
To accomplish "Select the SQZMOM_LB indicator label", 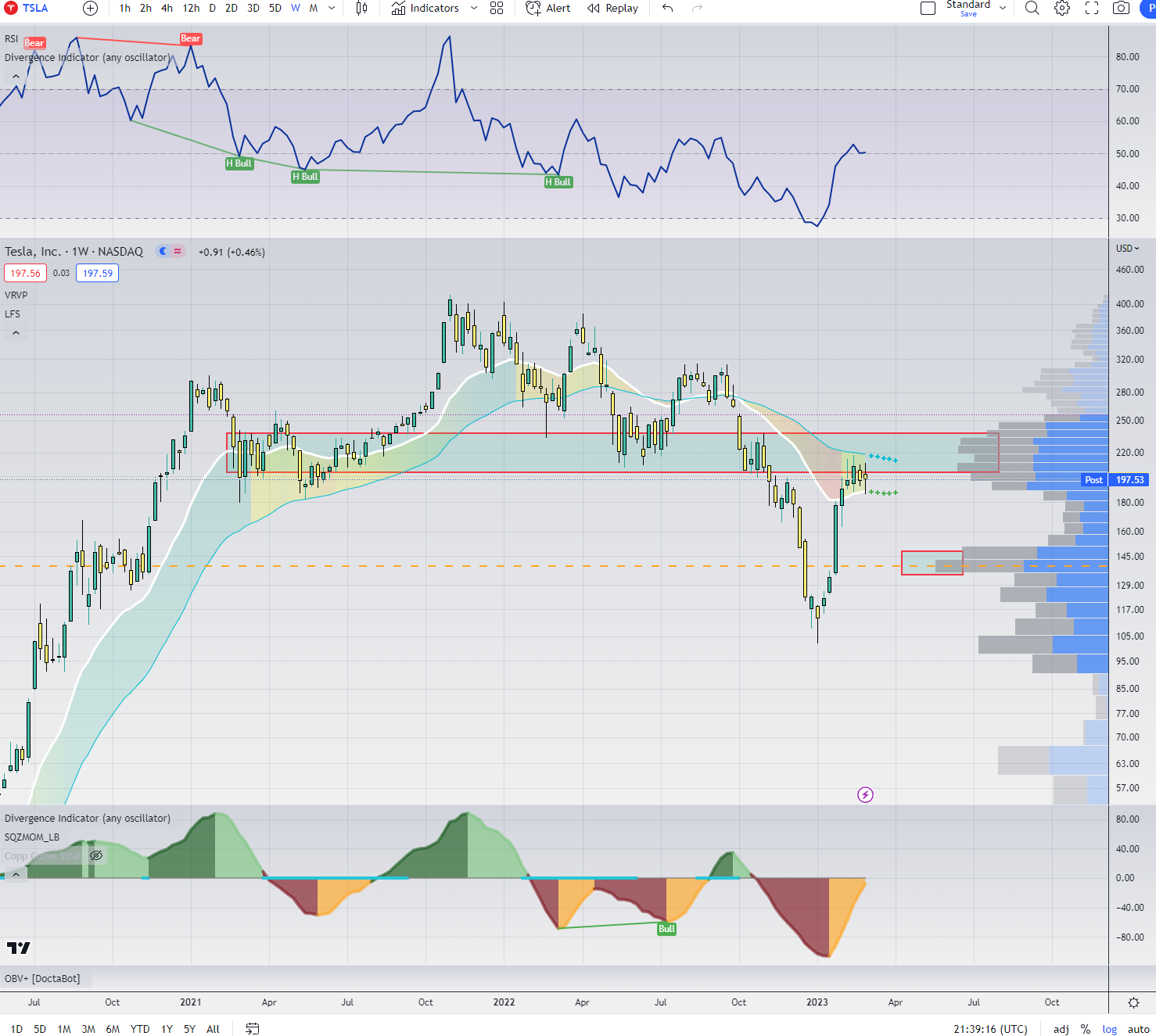I will 32,837.
